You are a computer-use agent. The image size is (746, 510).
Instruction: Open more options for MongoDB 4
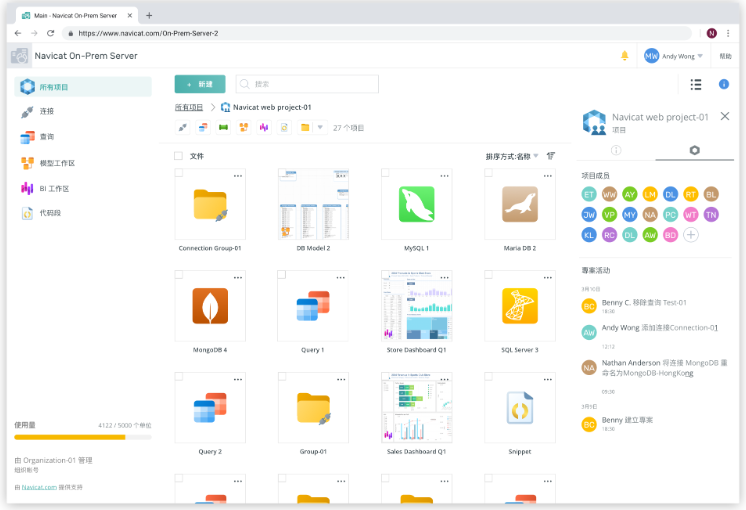pyautogui.click(x=238, y=278)
